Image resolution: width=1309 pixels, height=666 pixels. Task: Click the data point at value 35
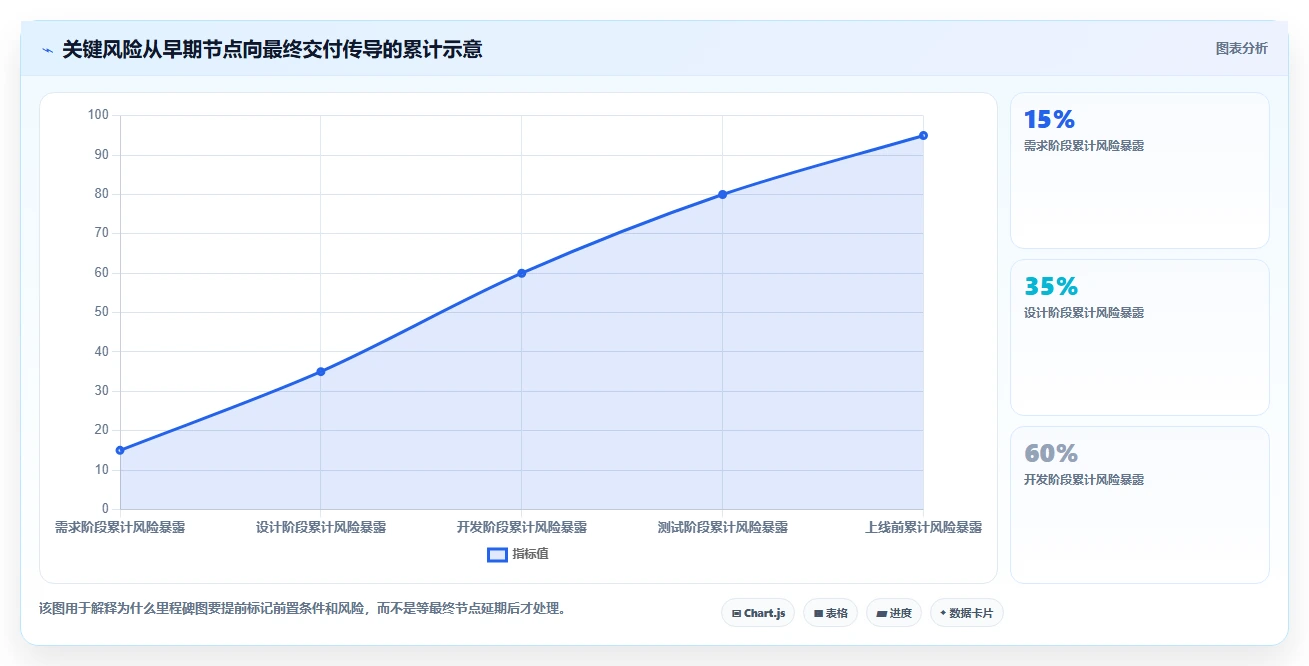(x=321, y=372)
